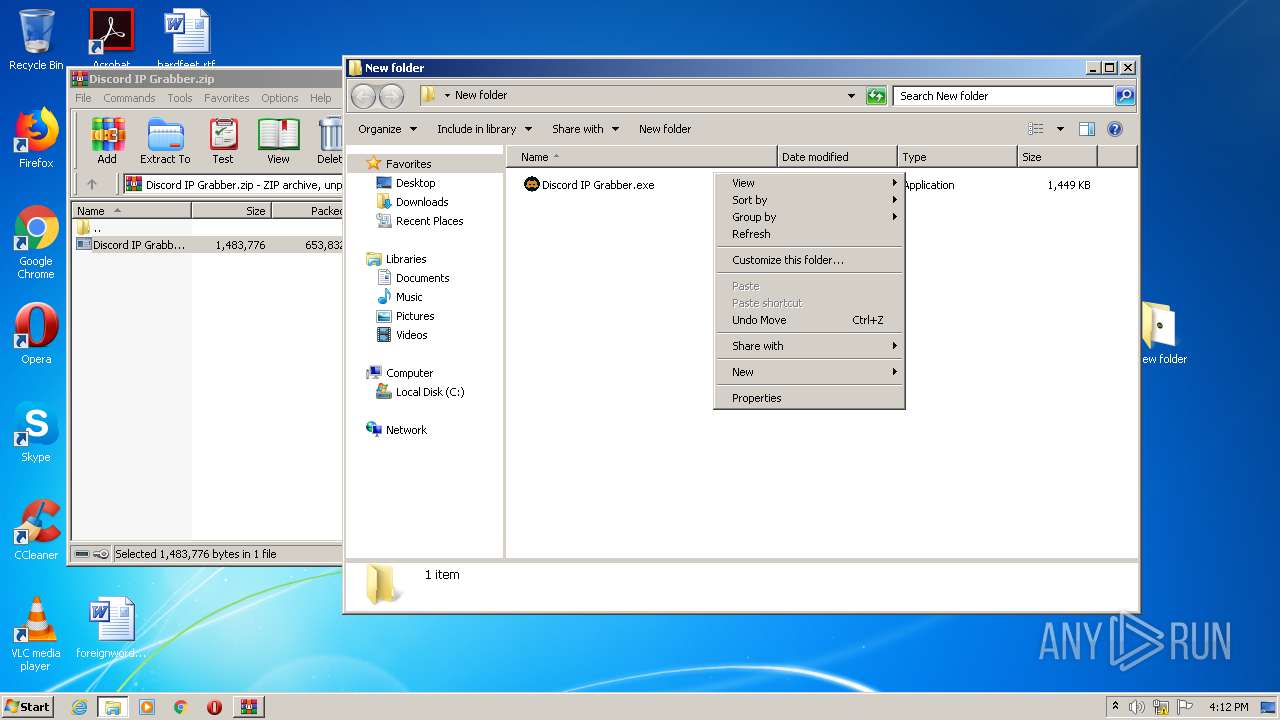
Task: Open the Organize dropdown menu
Action: [x=387, y=129]
